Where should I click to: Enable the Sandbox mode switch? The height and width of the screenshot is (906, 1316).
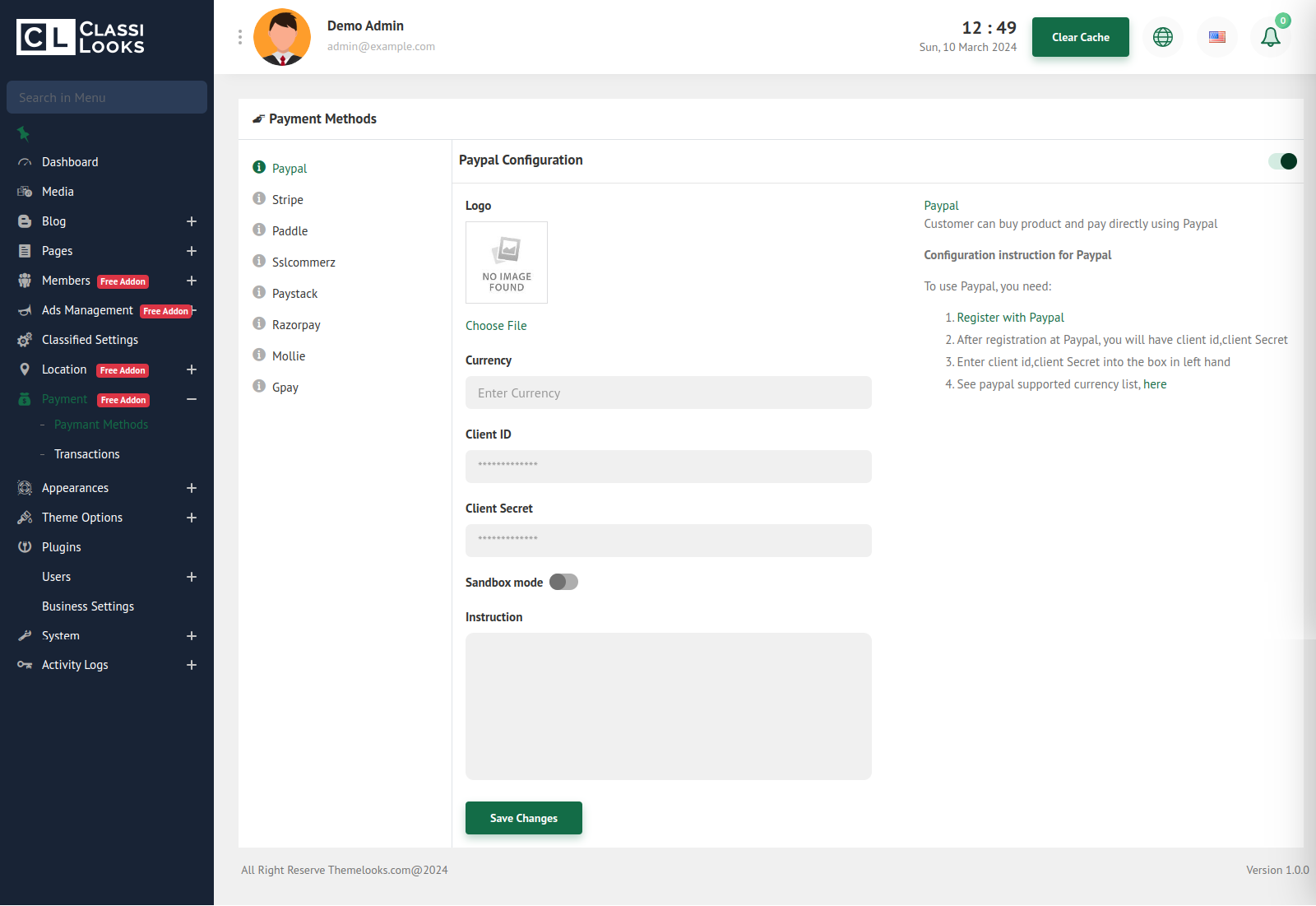(x=564, y=583)
